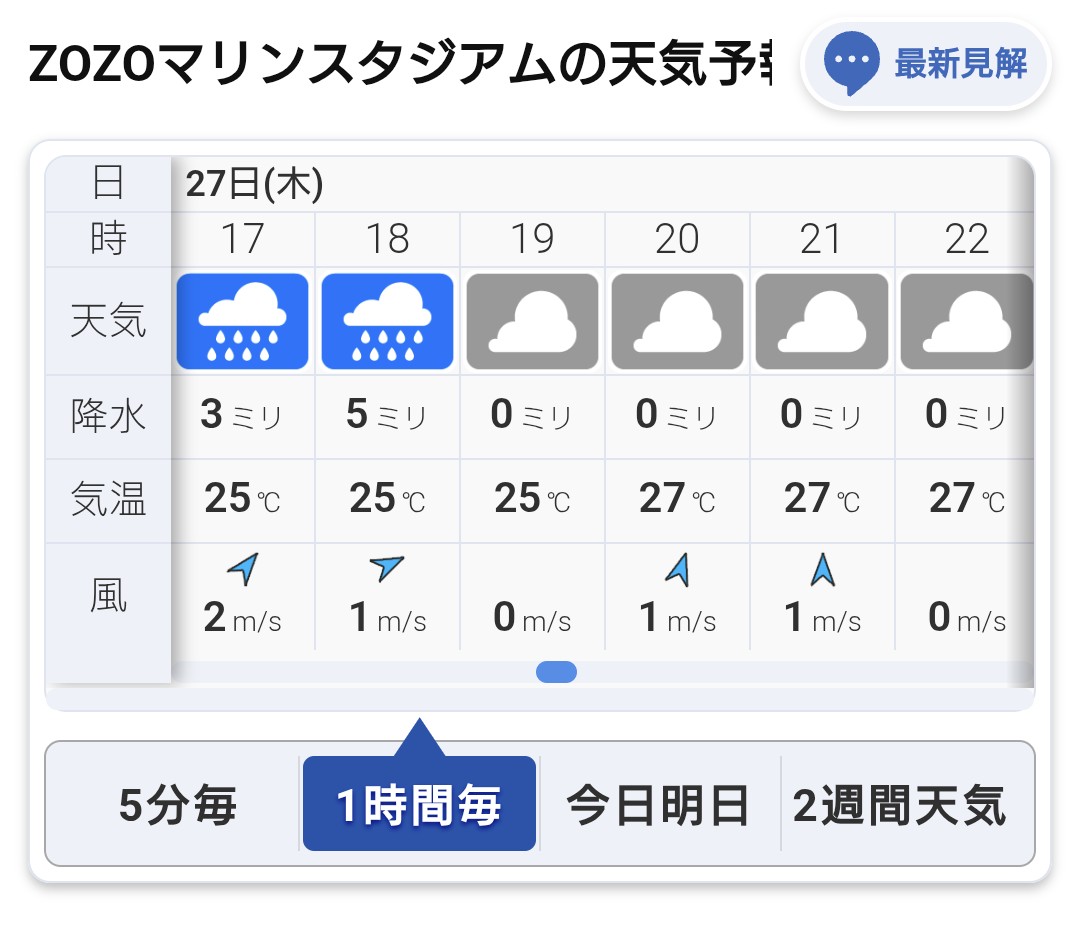Screen dimensions: 1080x935
Task: Click the 27日(木) date header
Action: tap(253, 184)
